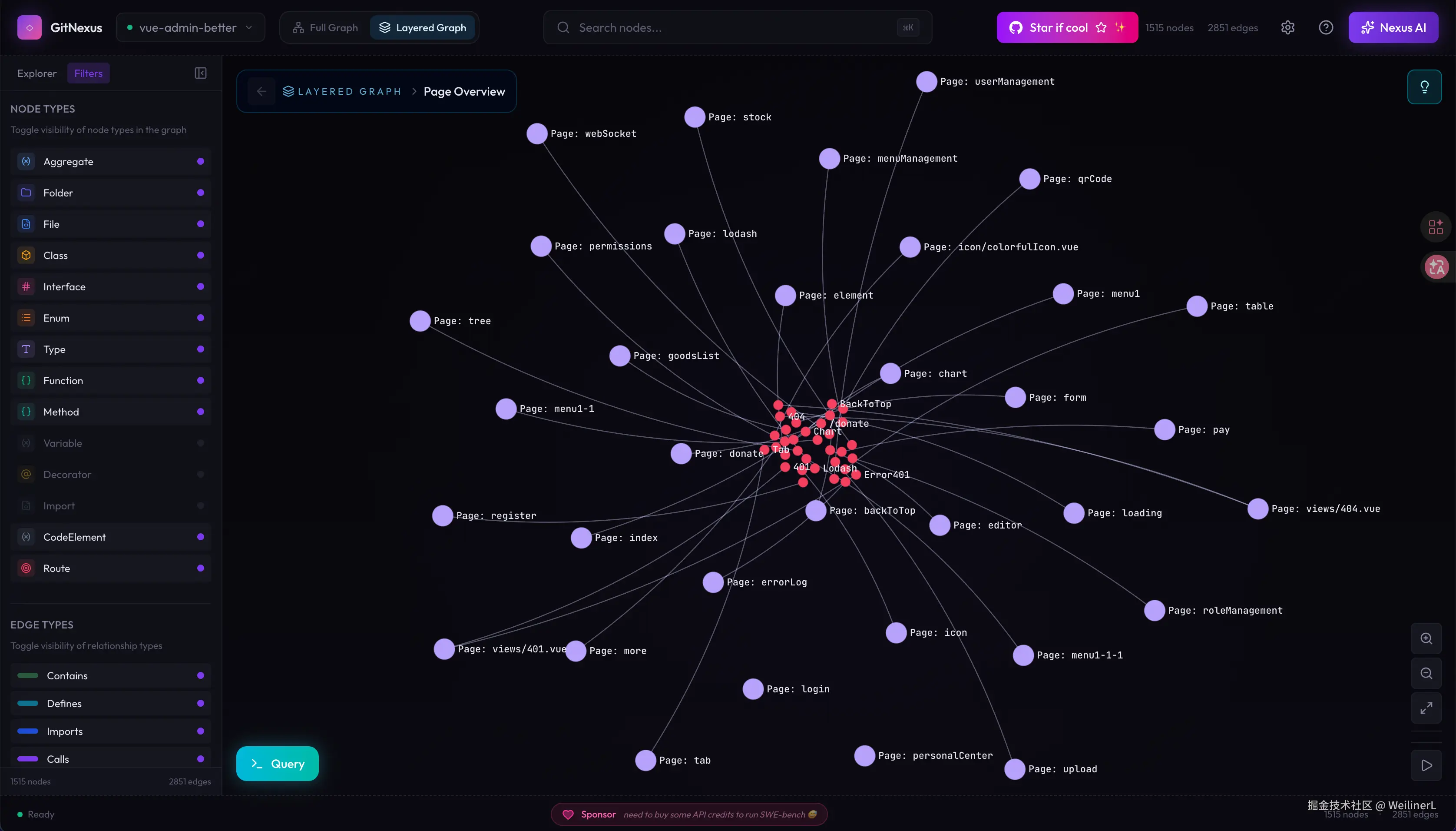The image size is (1456, 831).
Task: Open settings with the gear icon
Action: coord(1288,27)
